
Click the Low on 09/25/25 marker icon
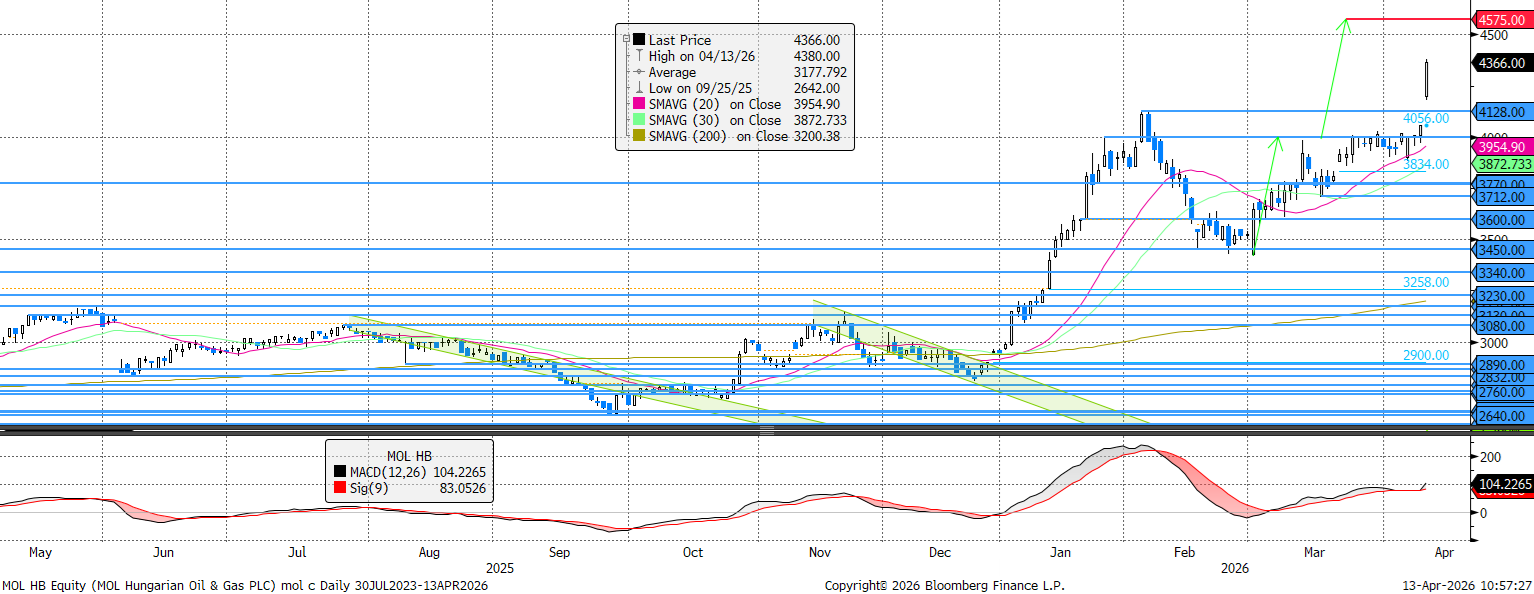(638, 88)
